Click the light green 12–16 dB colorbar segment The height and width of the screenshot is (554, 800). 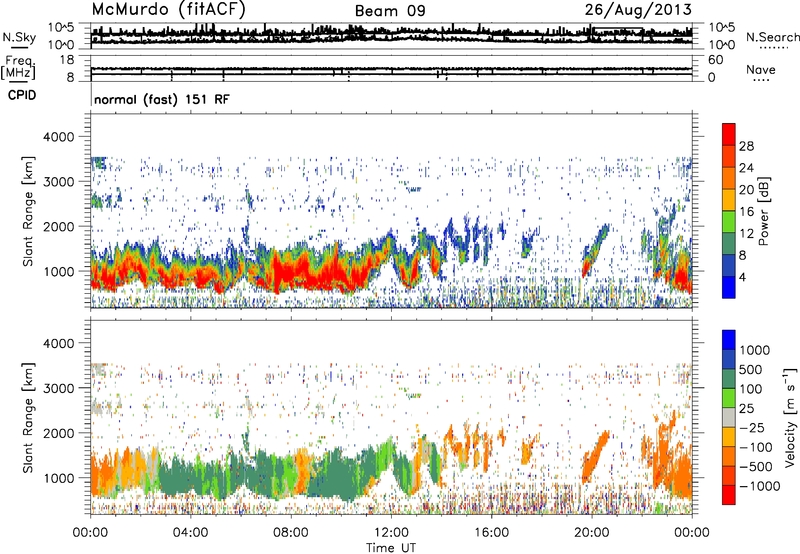pyautogui.click(x=729, y=222)
